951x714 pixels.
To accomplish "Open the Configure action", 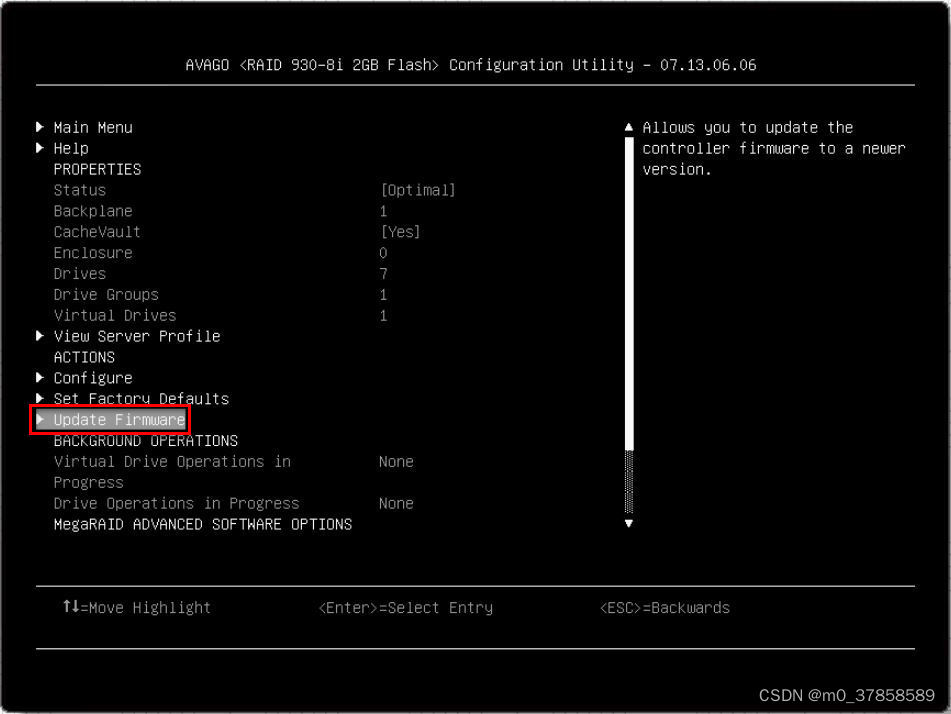I will pyautogui.click(x=93, y=379).
